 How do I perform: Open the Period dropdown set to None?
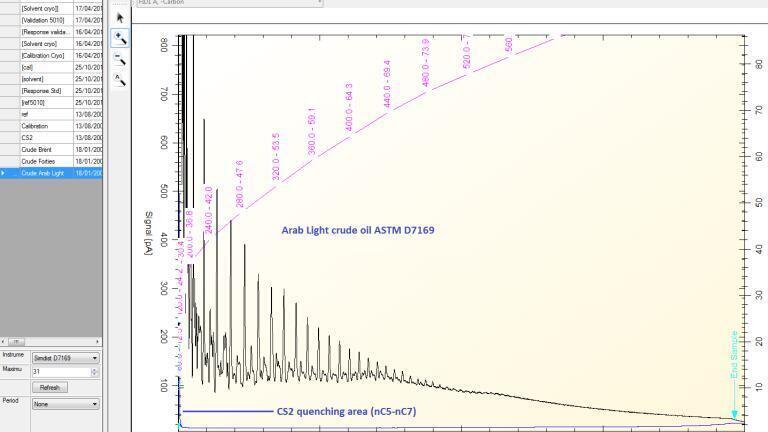point(66,404)
